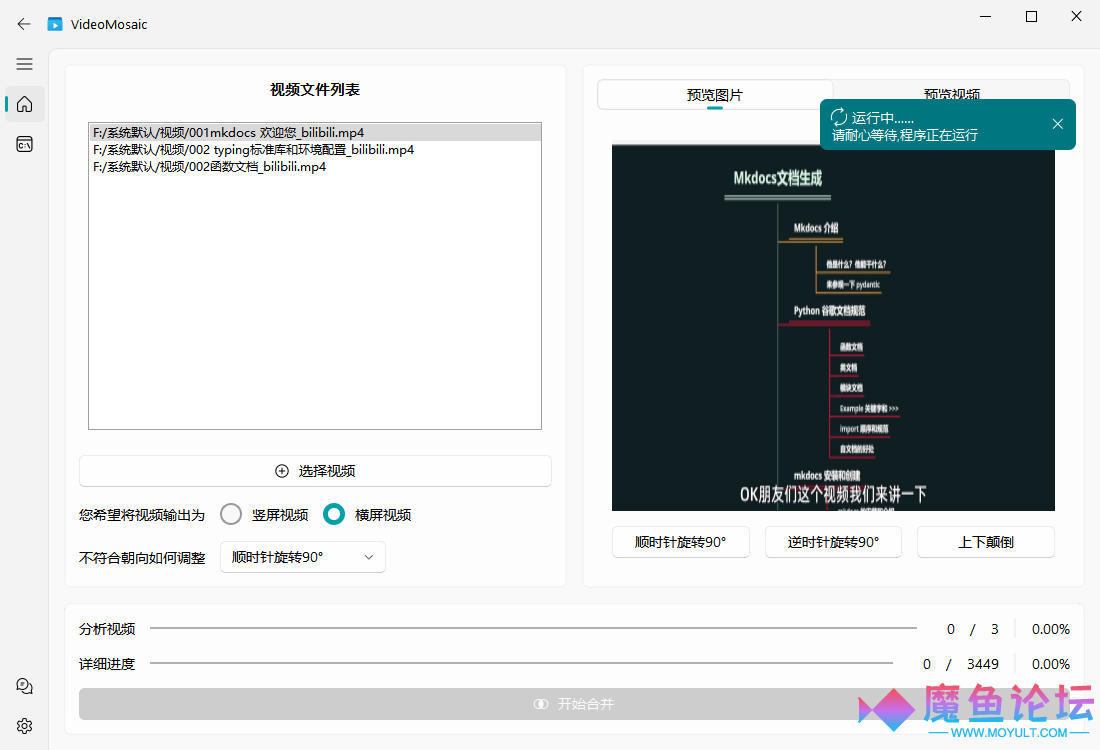Viewport: 1100px width, 750px height.
Task: Click 逆时针旋转90° preview button
Action: [833, 542]
